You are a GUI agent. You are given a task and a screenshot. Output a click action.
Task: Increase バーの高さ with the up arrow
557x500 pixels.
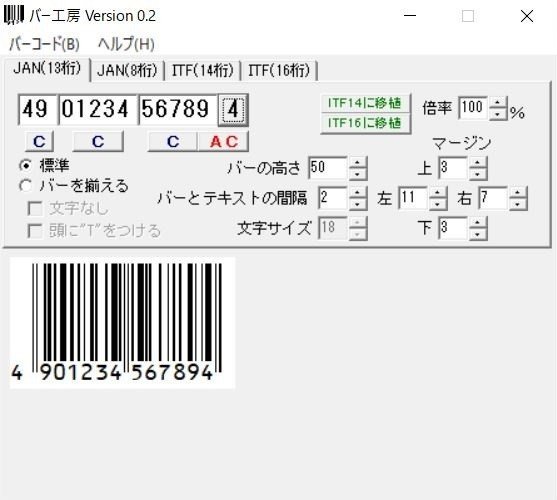(x=358, y=162)
